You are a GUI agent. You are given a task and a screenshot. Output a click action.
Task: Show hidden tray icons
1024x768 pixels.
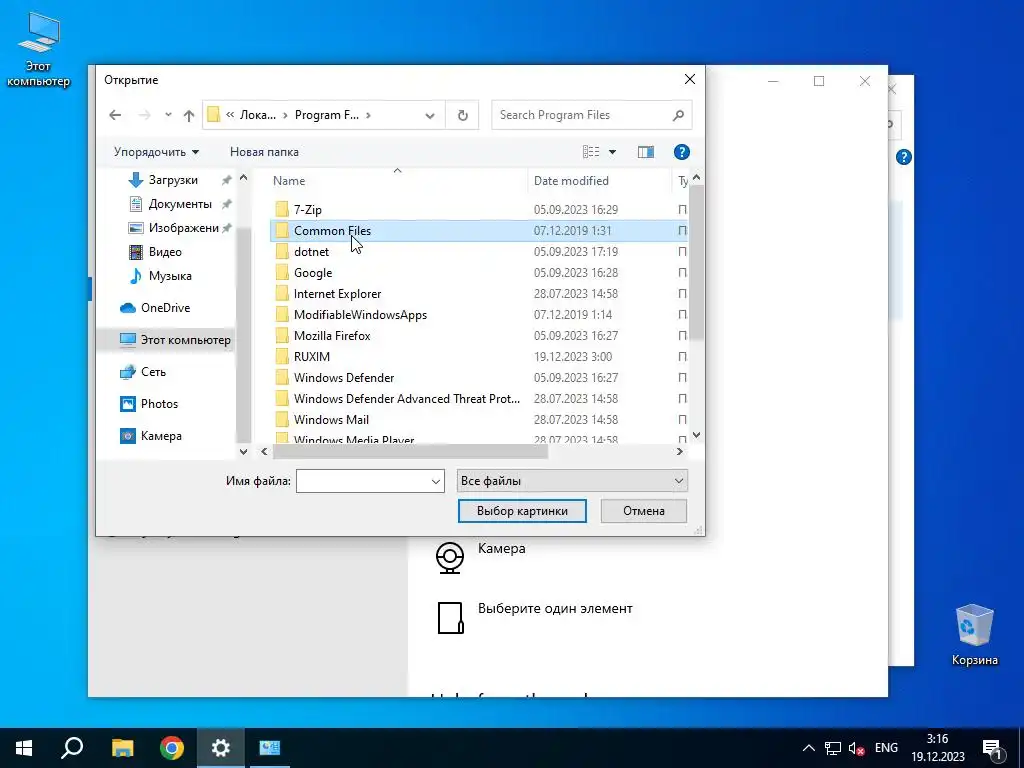pos(808,748)
